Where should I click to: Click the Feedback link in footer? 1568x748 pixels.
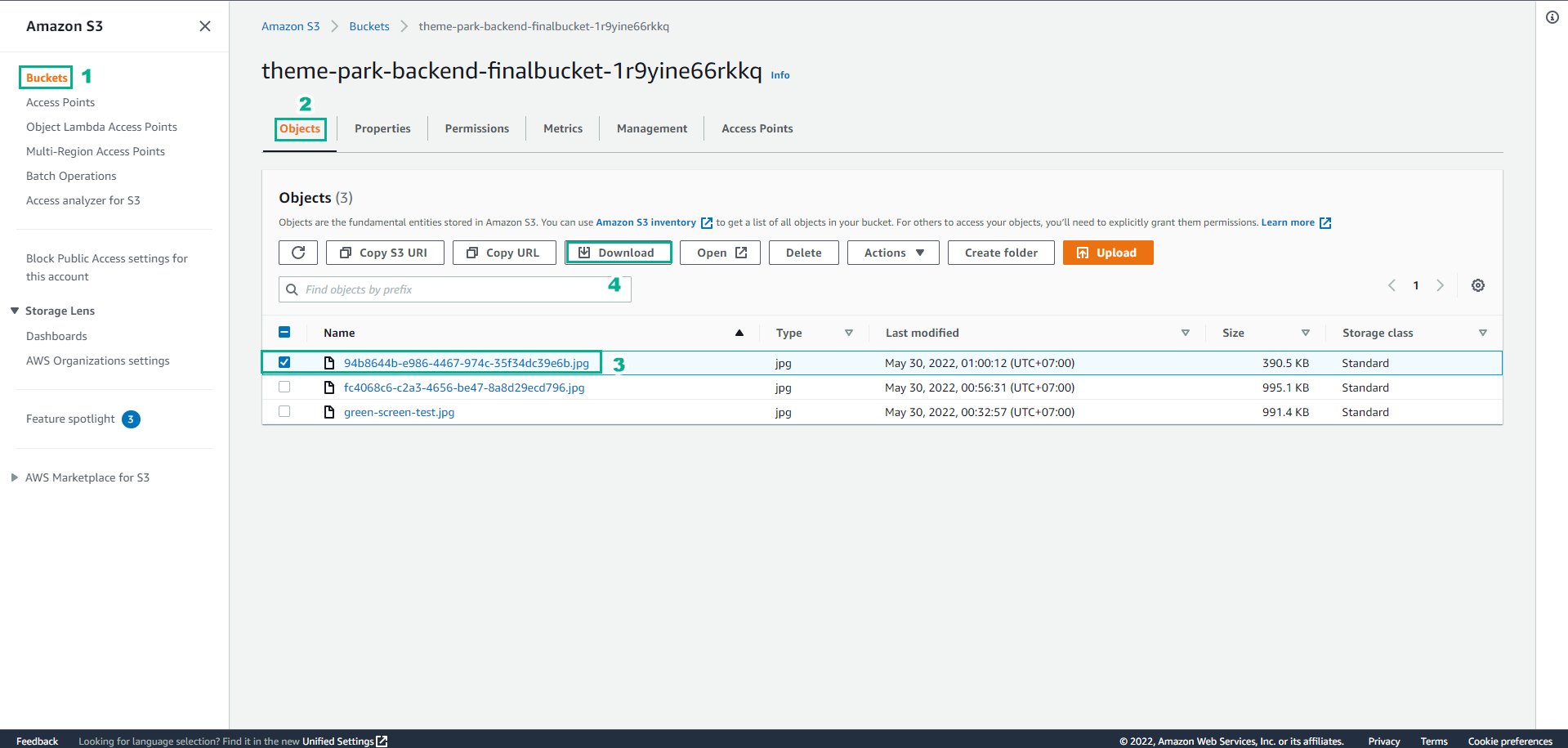(37, 741)
